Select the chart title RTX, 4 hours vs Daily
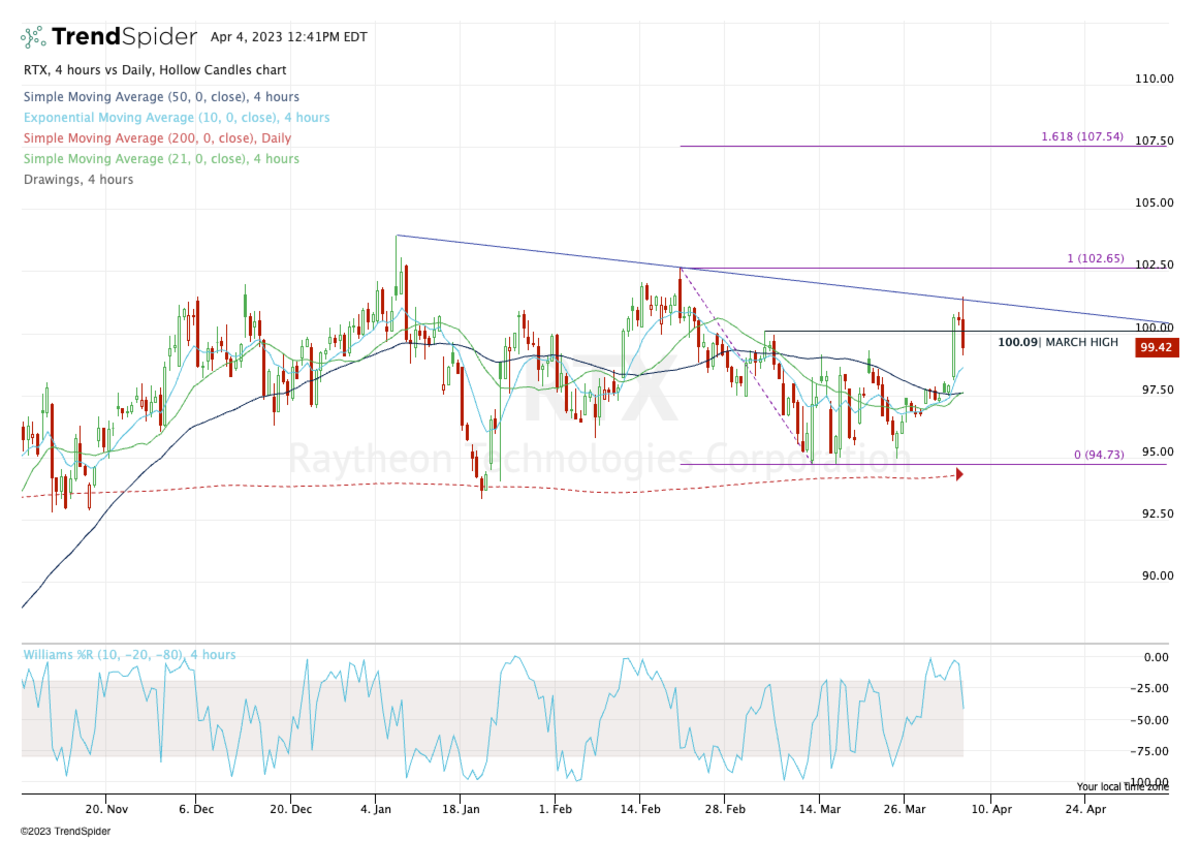Screen dimensions: 1200x841 pos(154,70)
